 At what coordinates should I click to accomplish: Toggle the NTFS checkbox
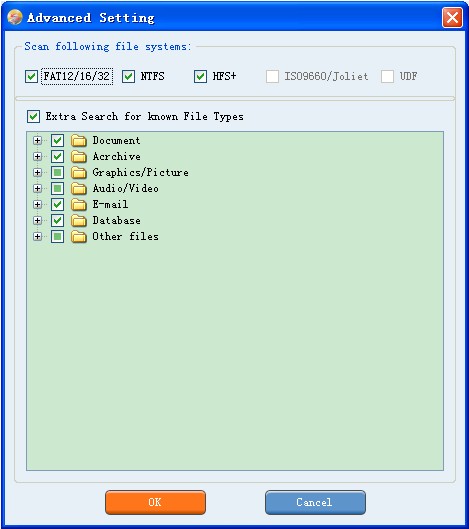[x=128, y=77]
